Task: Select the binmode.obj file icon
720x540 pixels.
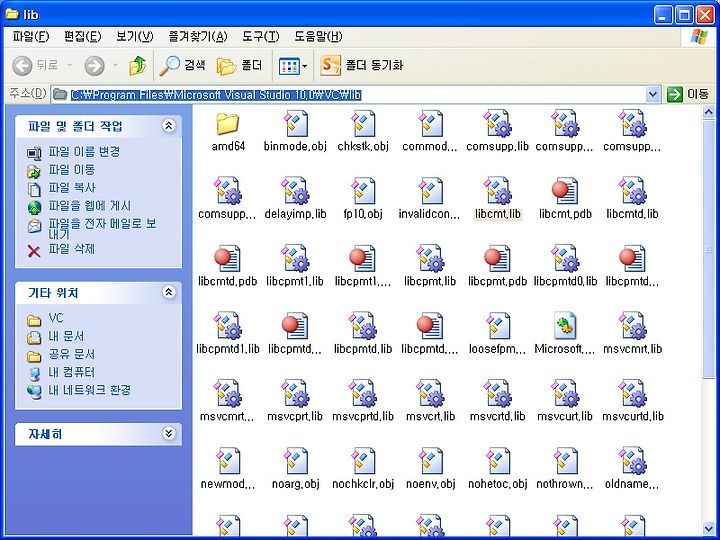Action: [x=295, y=124]
